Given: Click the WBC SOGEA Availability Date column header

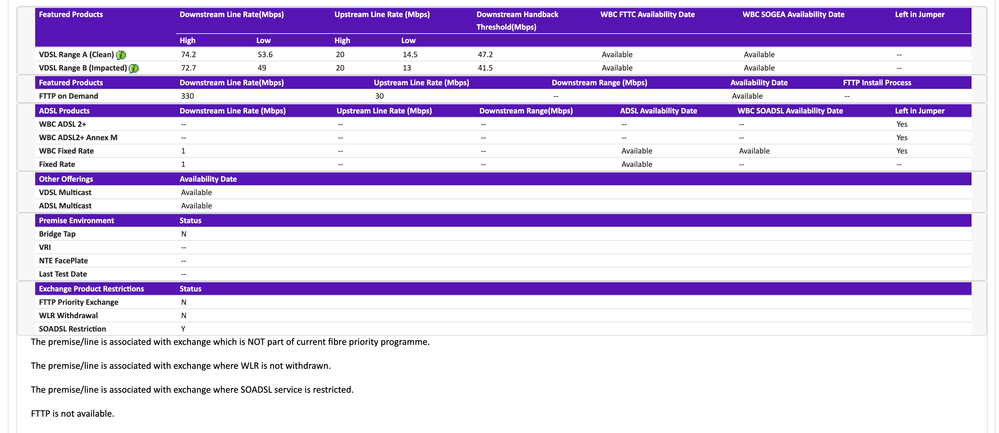Looking at the screenshot, I should pos(793,15).
